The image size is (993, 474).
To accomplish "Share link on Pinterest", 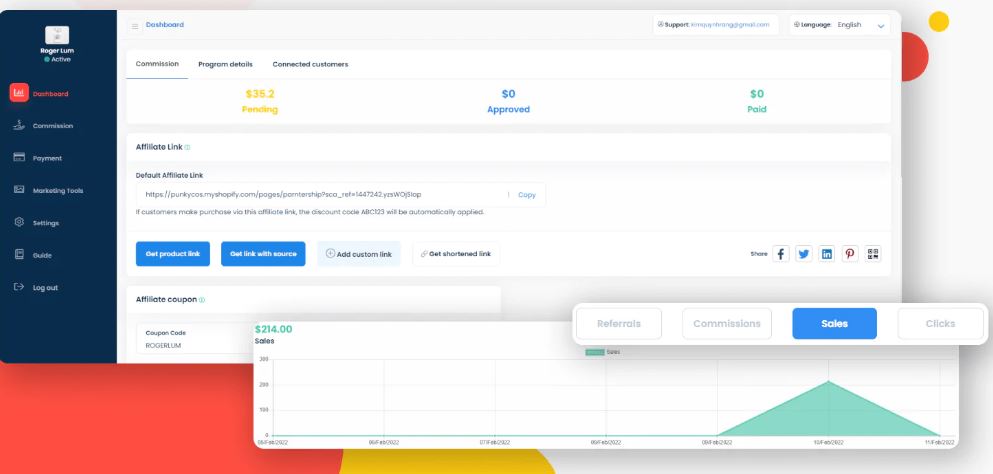I will pos(850,254).
